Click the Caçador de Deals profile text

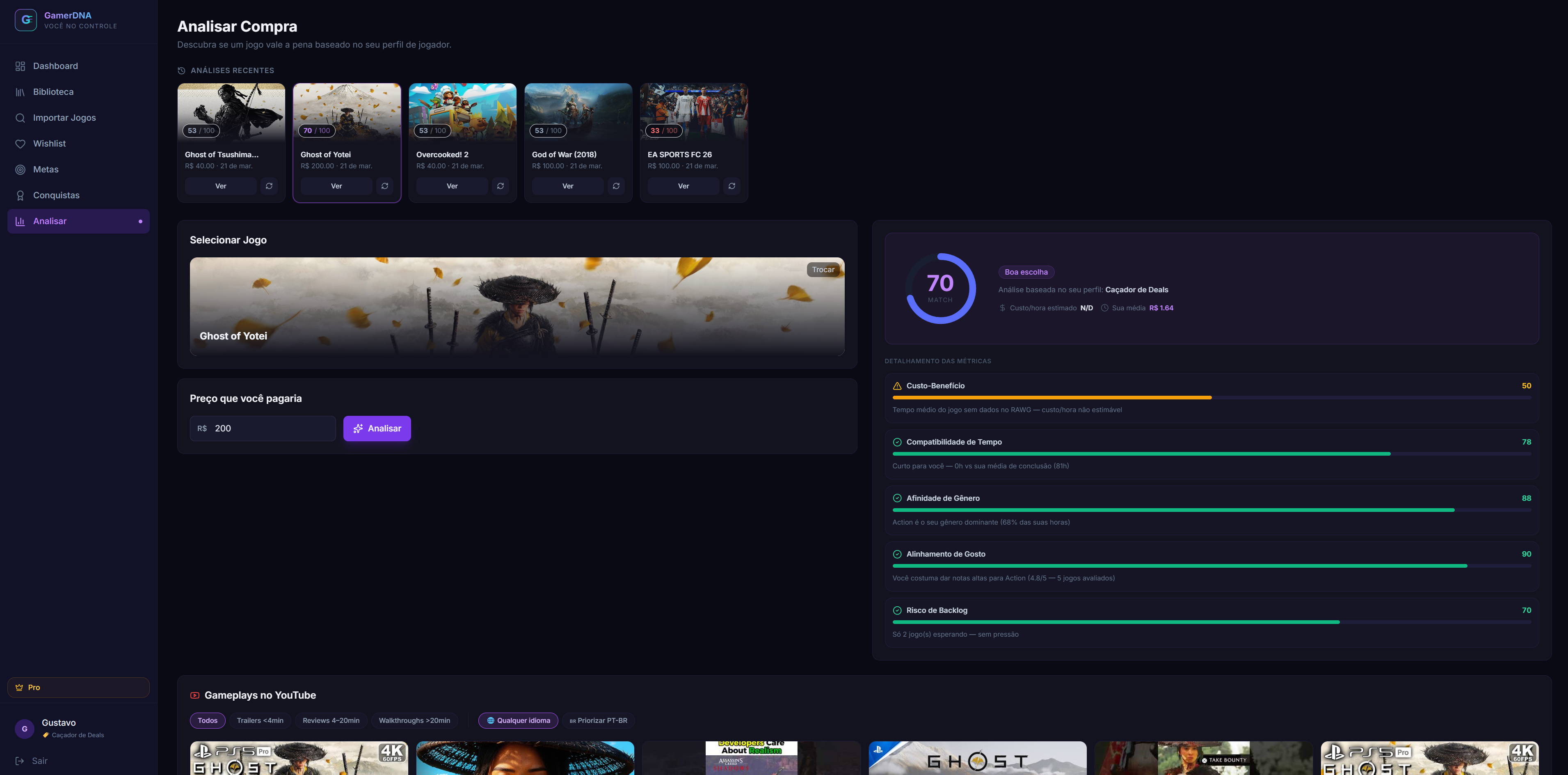[1136, 290]
